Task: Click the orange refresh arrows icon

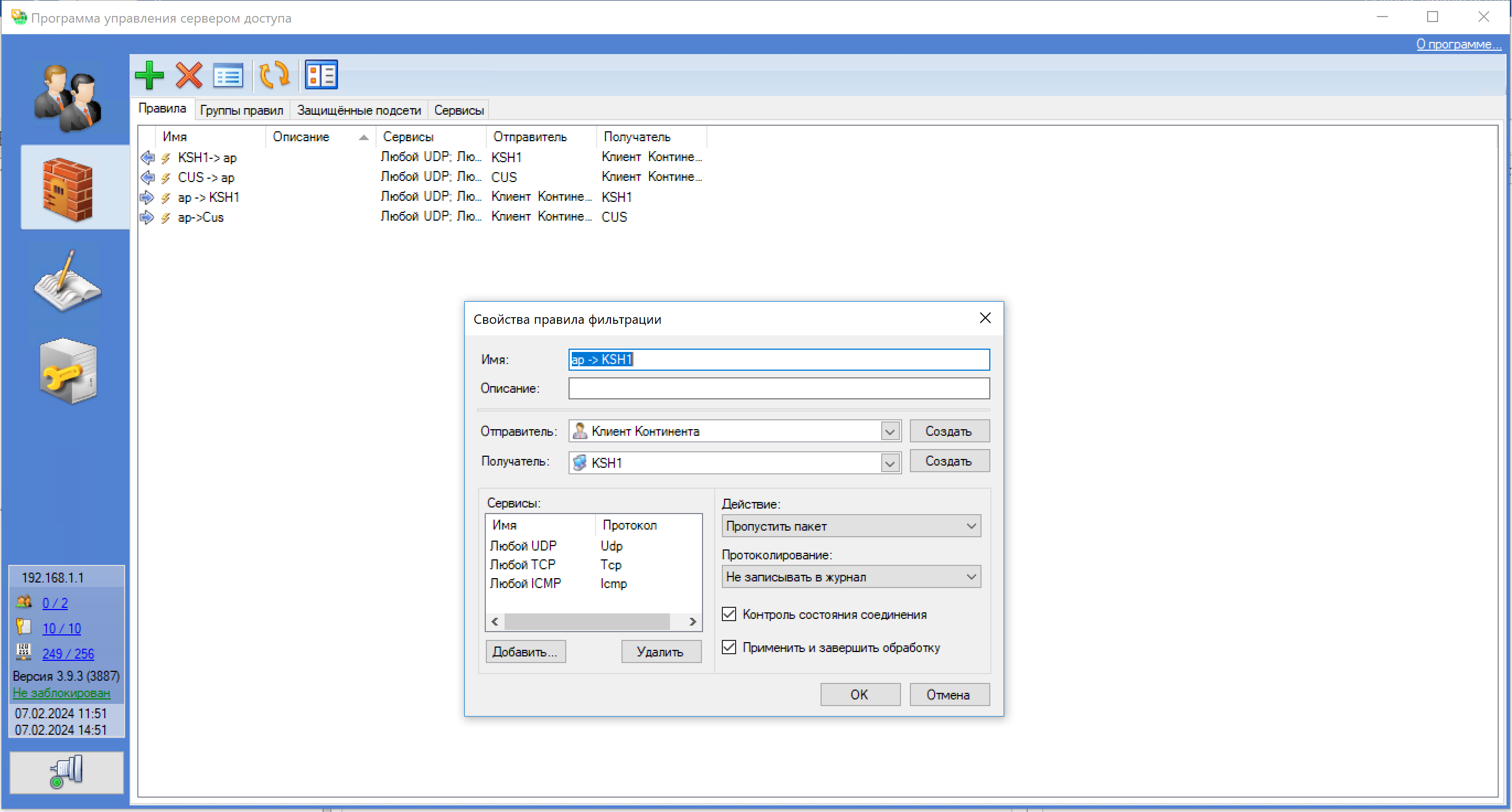Action: (x=274, y=75)
